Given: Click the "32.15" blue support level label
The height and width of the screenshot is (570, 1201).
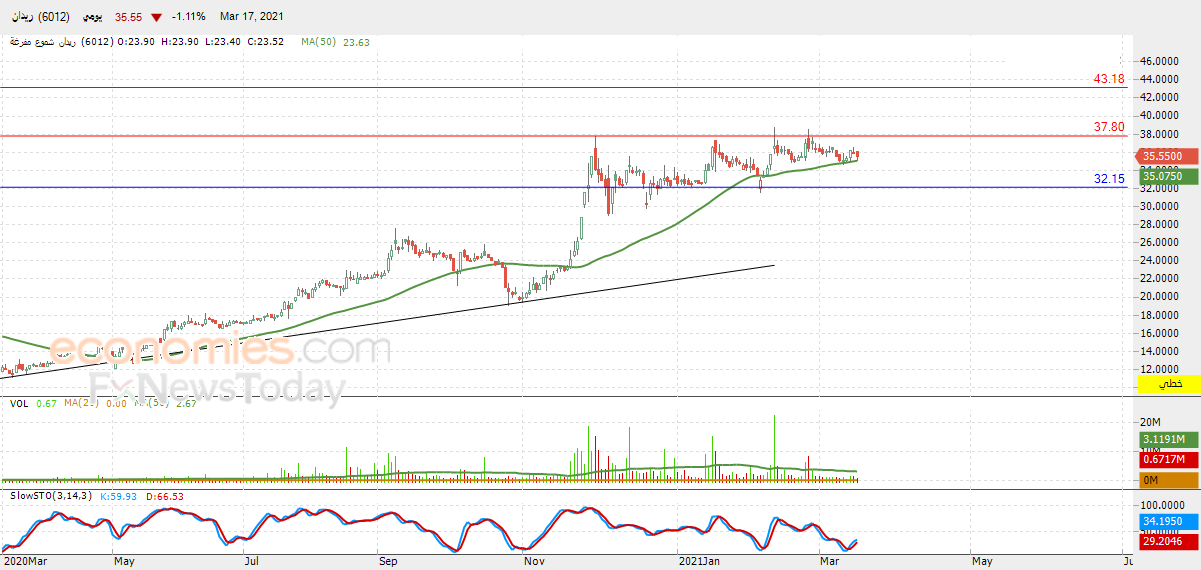Looking at the screenshot, I should pos(1109,178).
